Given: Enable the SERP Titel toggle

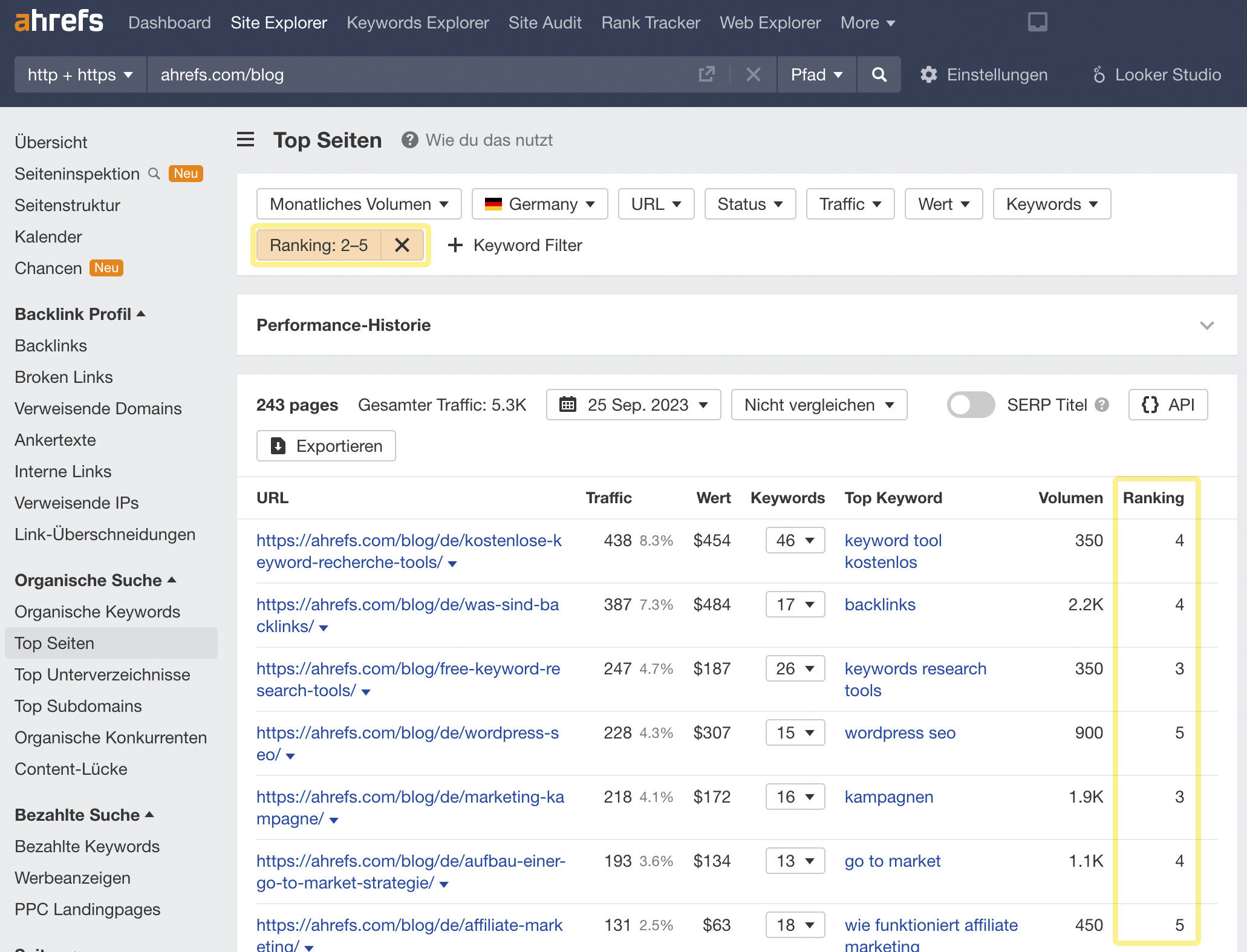Looking at the screenshot, I should [970, 405].
